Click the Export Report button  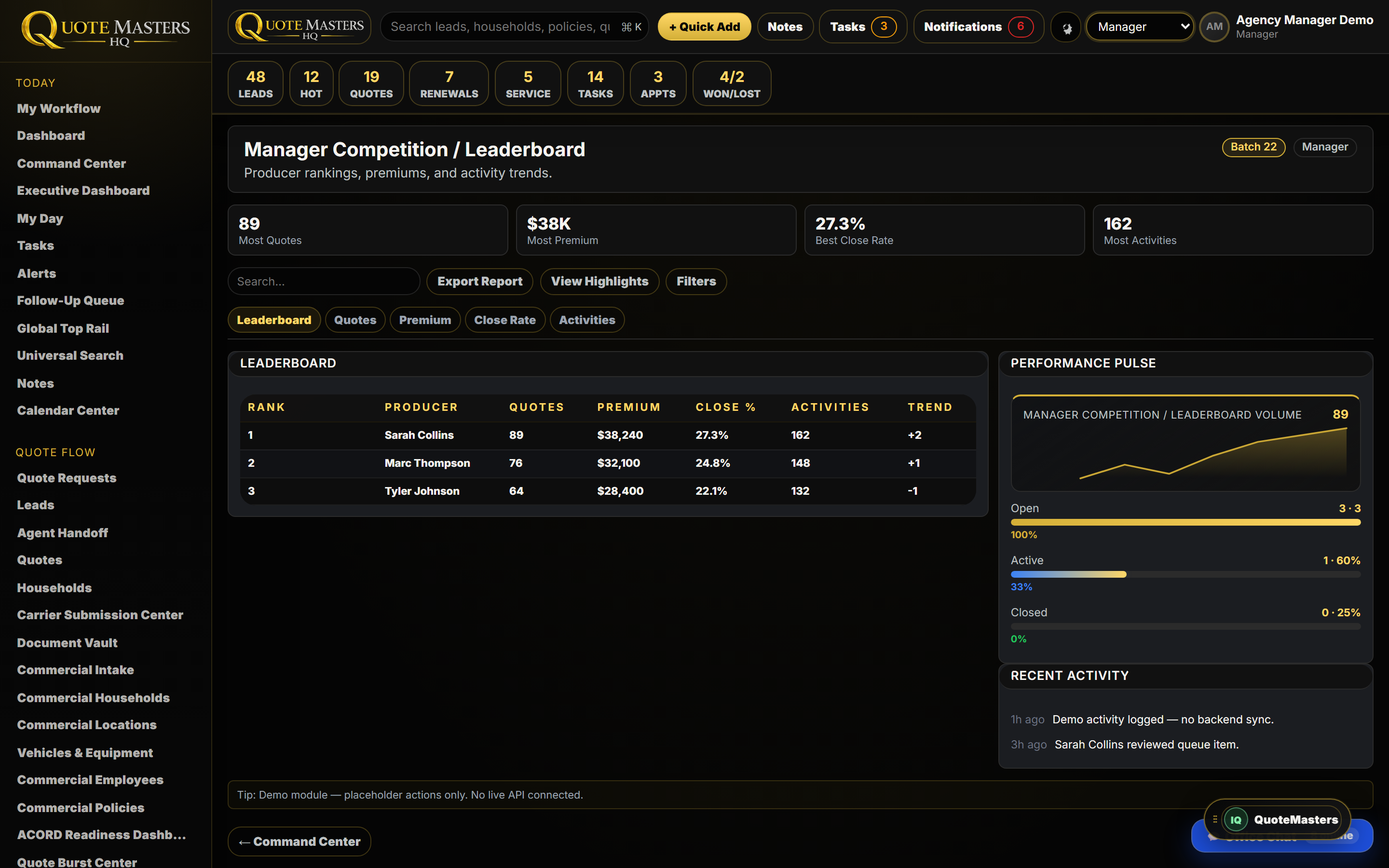479,281
